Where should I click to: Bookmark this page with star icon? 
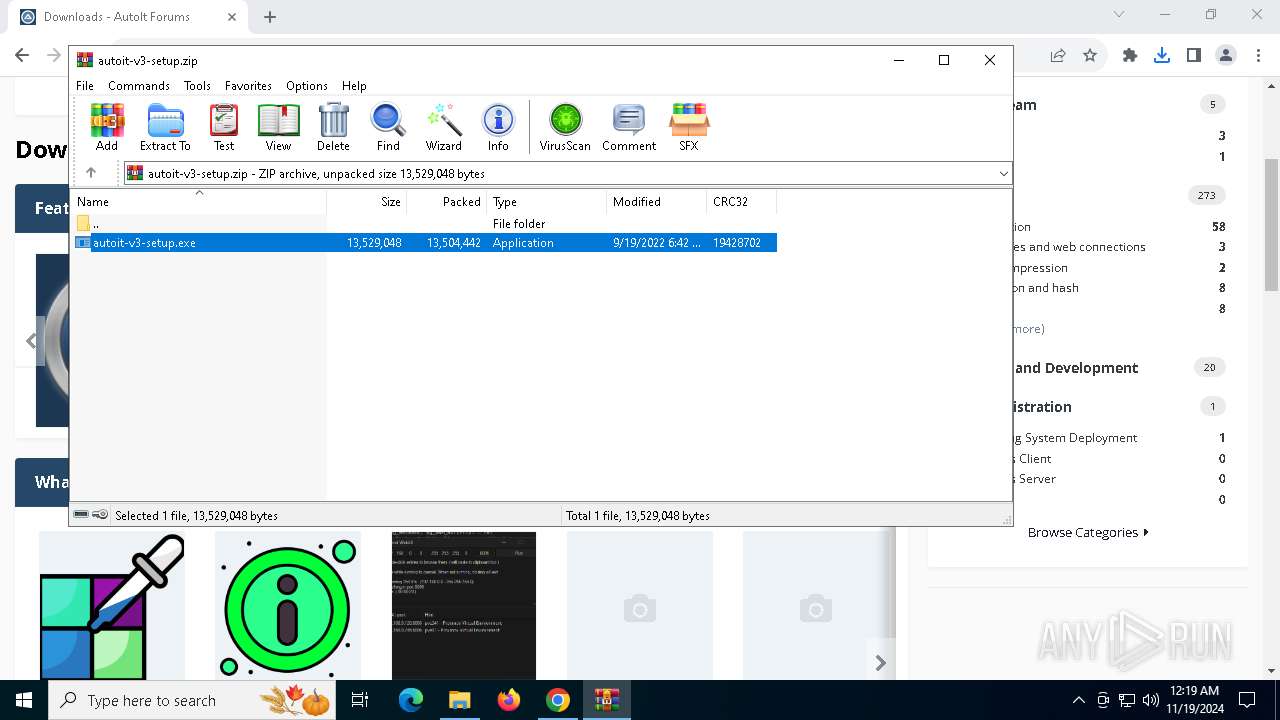click(x=1090, y=55)
